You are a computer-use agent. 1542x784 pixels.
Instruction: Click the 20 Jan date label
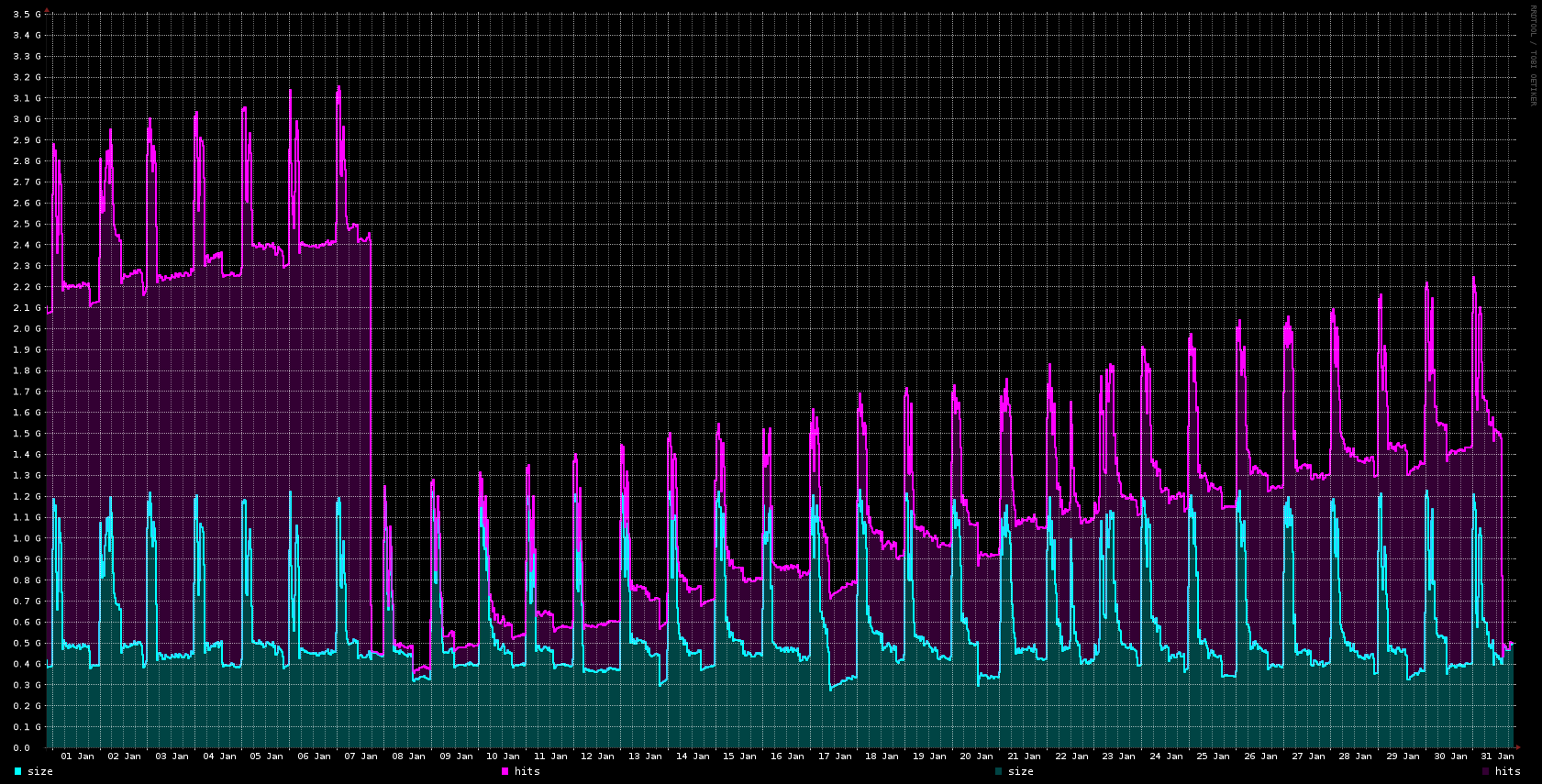coord(976,756)
